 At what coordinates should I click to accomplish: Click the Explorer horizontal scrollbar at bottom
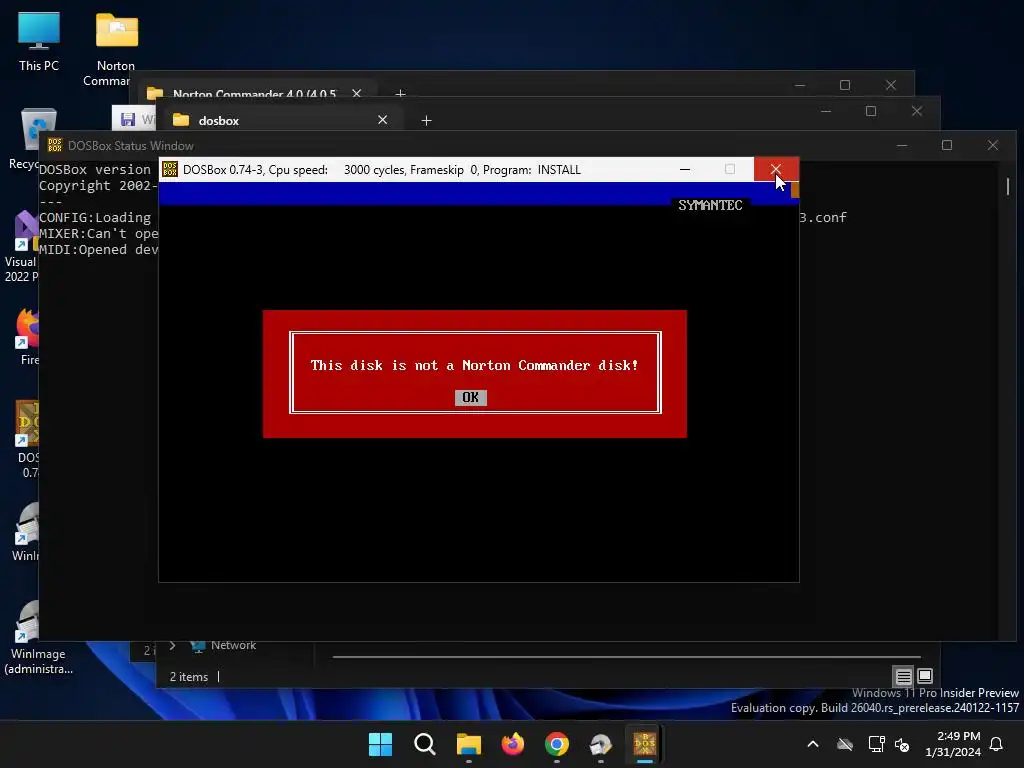626,656
